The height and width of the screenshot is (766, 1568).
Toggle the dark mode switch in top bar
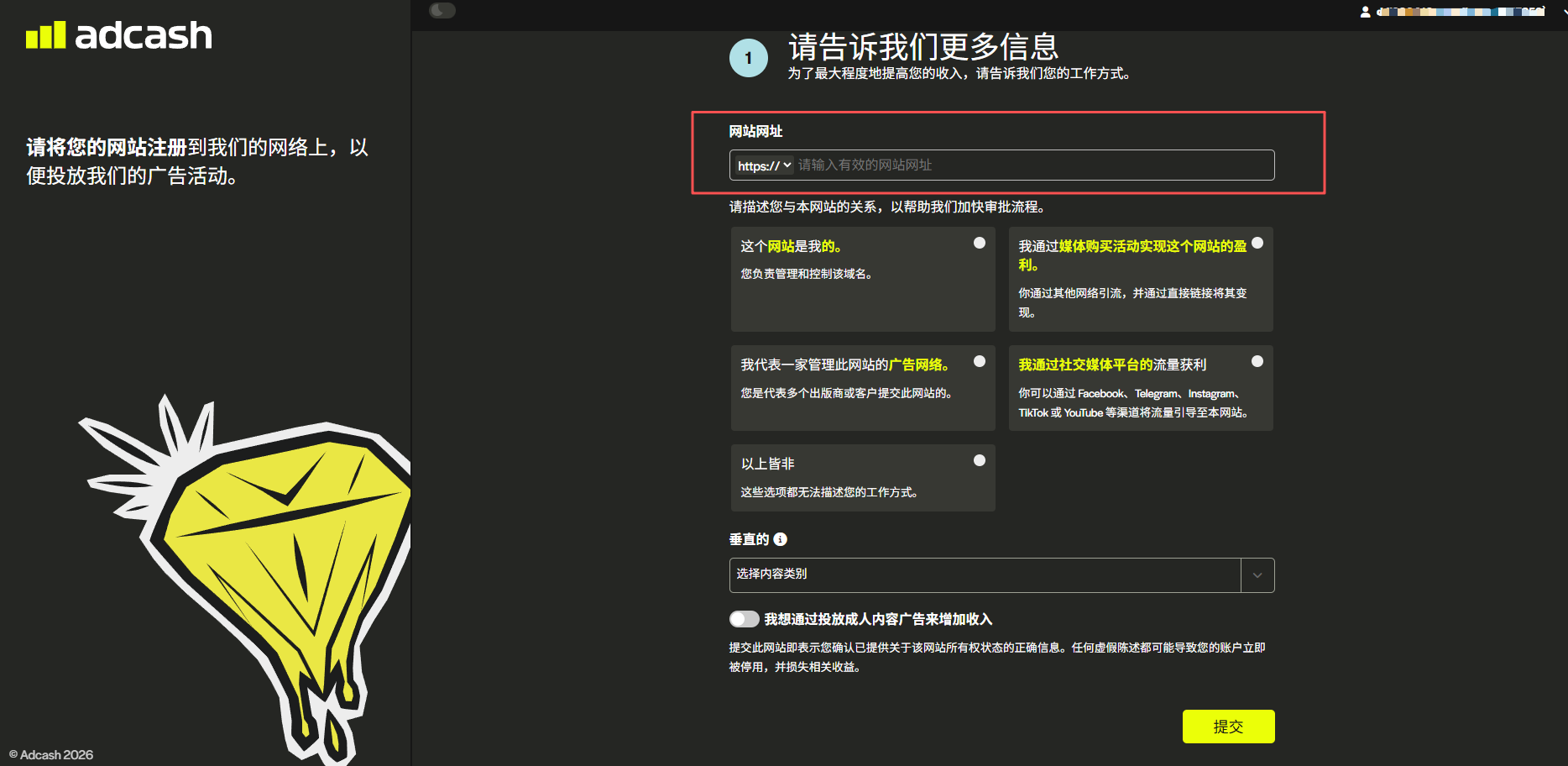[x=442, y=10]
